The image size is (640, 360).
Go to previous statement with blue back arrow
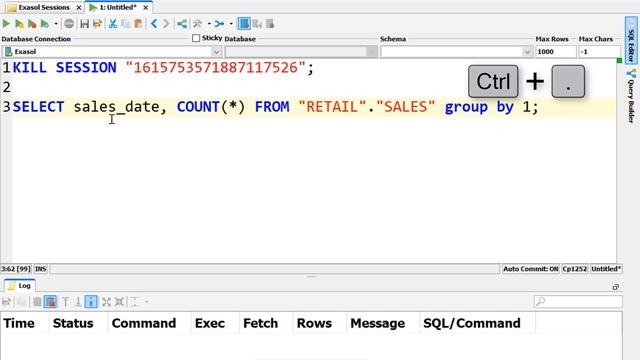pyautogui.click(x=154, y=24)
